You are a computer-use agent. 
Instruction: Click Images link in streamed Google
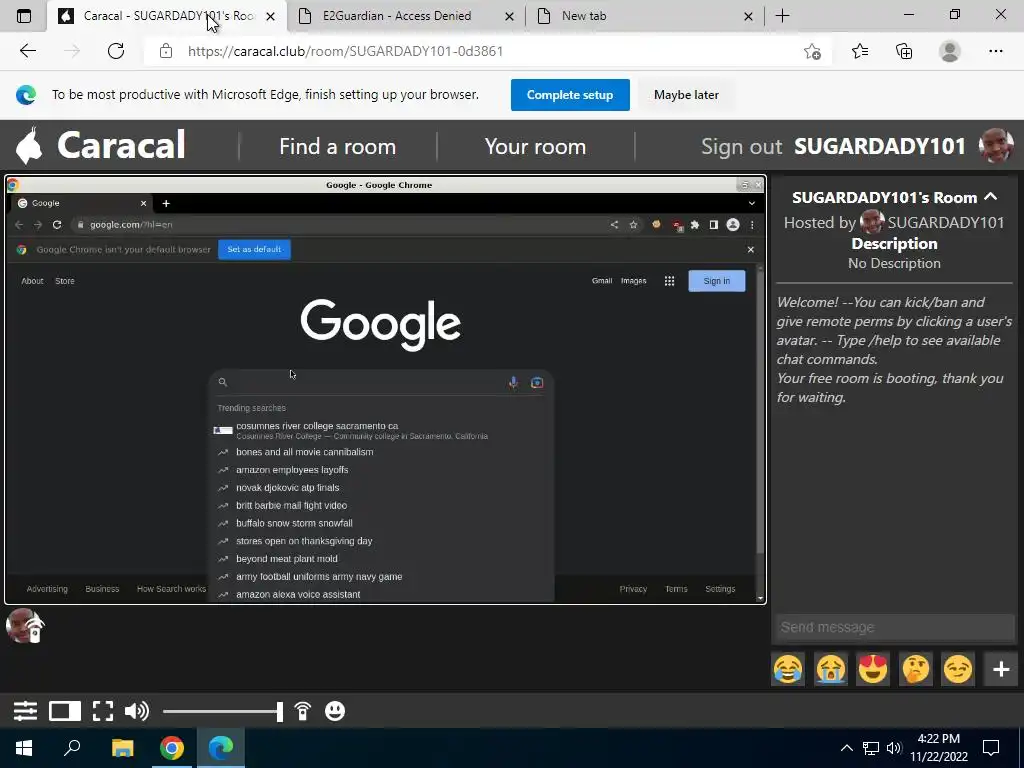point(633,281)
